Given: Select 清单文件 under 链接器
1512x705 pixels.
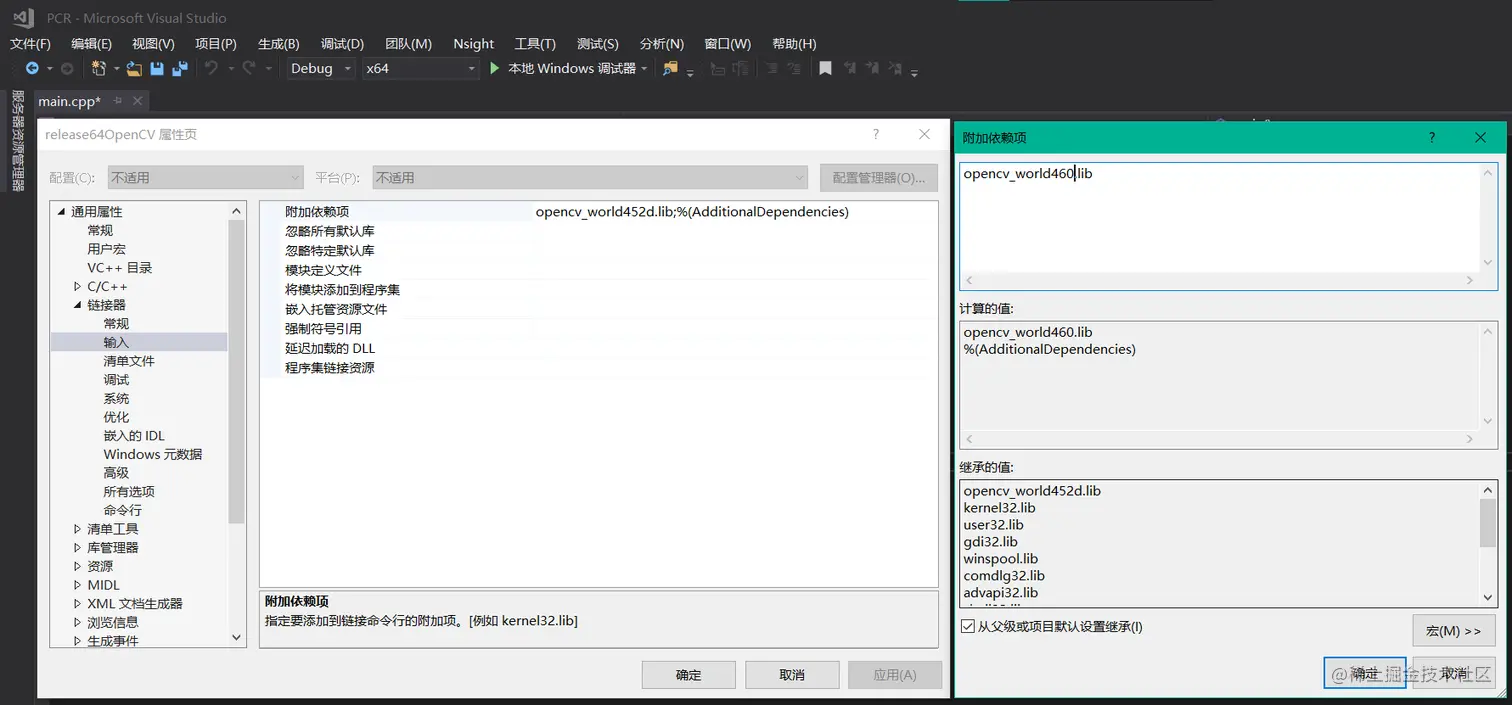Looking at the screenshot, I should (x=129, y=361).
